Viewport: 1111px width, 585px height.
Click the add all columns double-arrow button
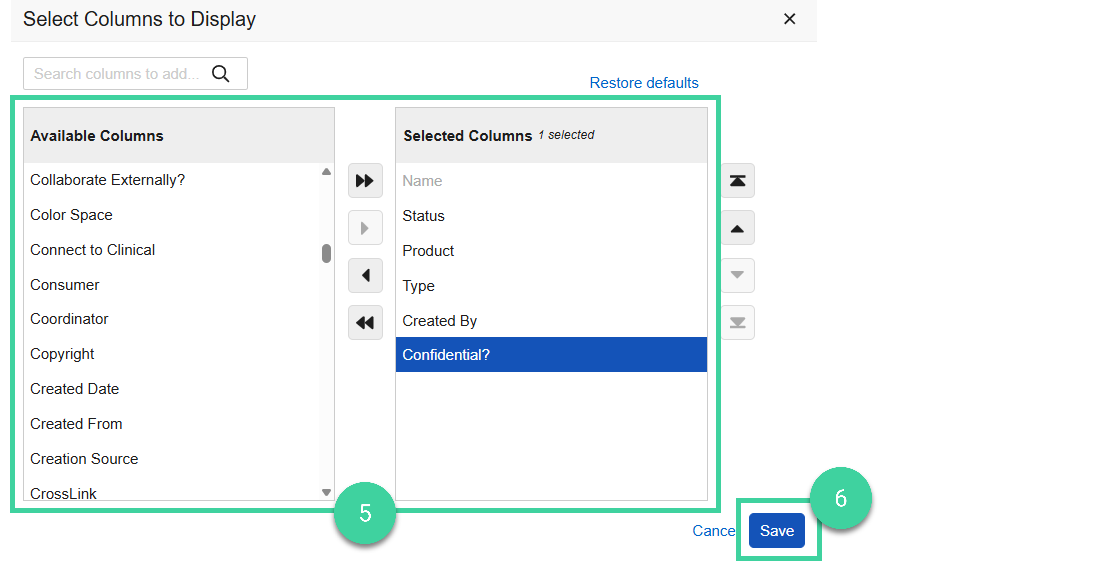(365, 181)
